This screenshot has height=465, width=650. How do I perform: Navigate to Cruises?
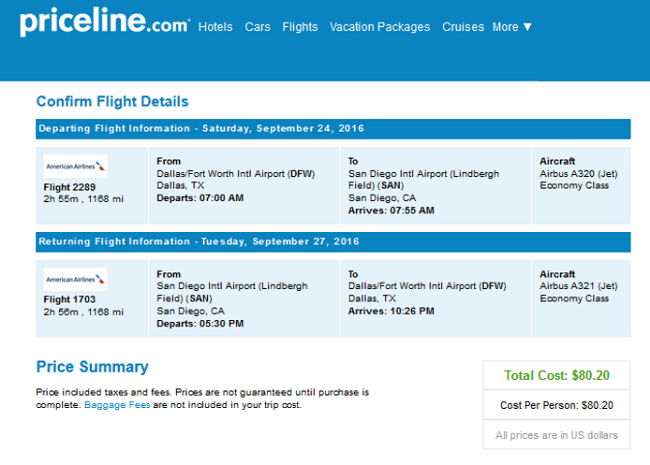[x=463, y=27]
